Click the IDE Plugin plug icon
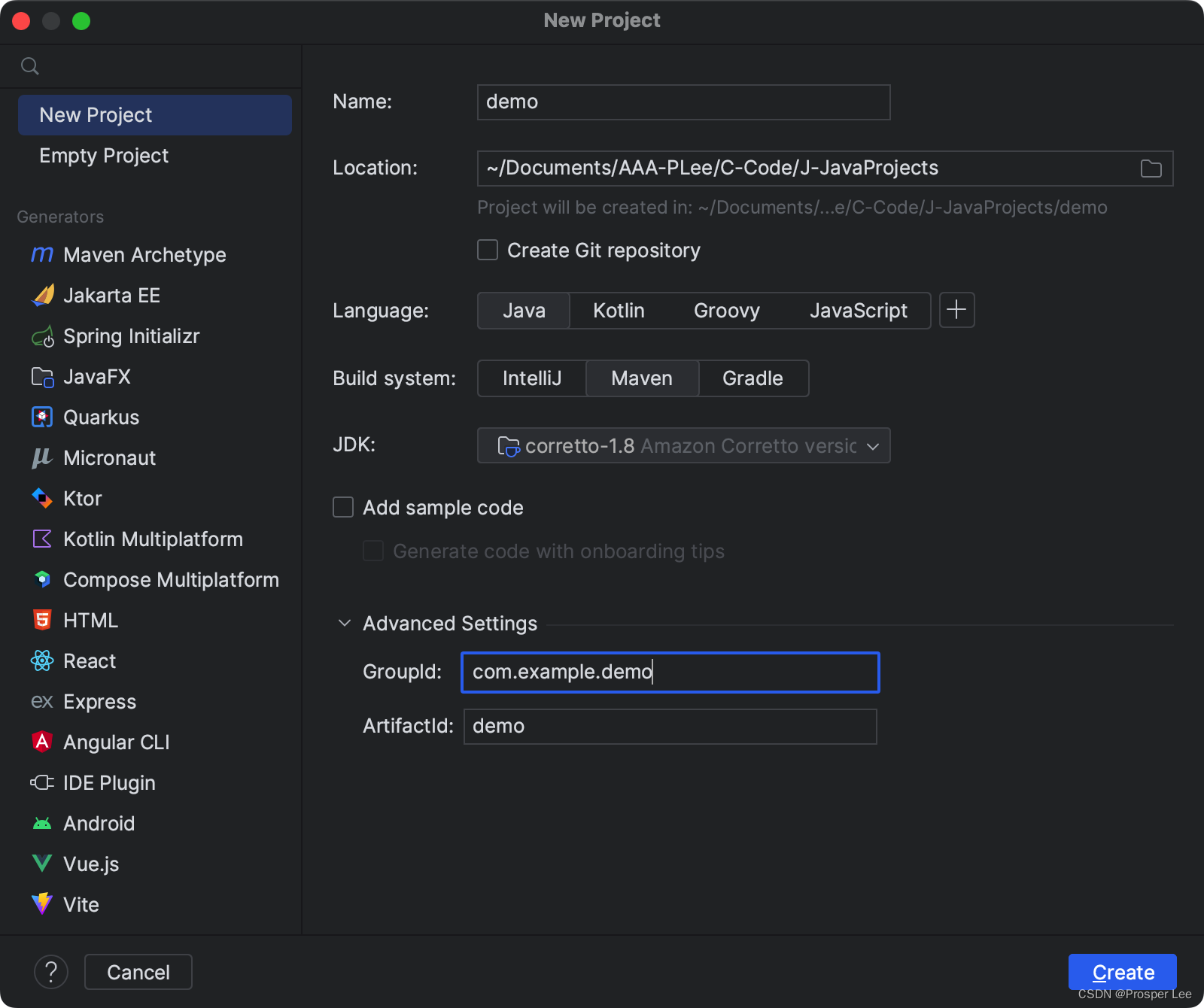This screenshot has height=1008, width=1204. [x=42, y=783]
